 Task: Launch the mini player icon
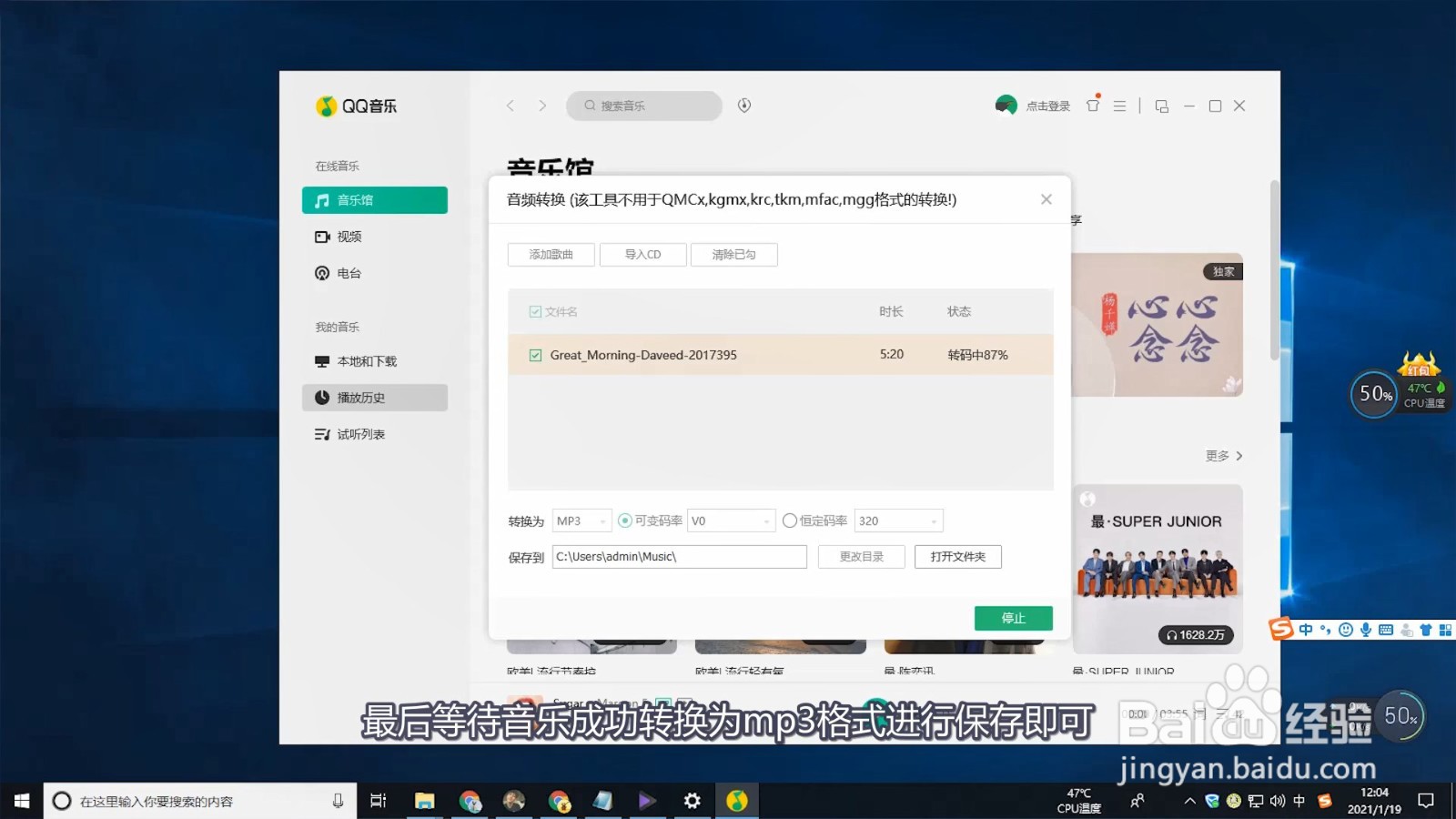pos(1161,106)
